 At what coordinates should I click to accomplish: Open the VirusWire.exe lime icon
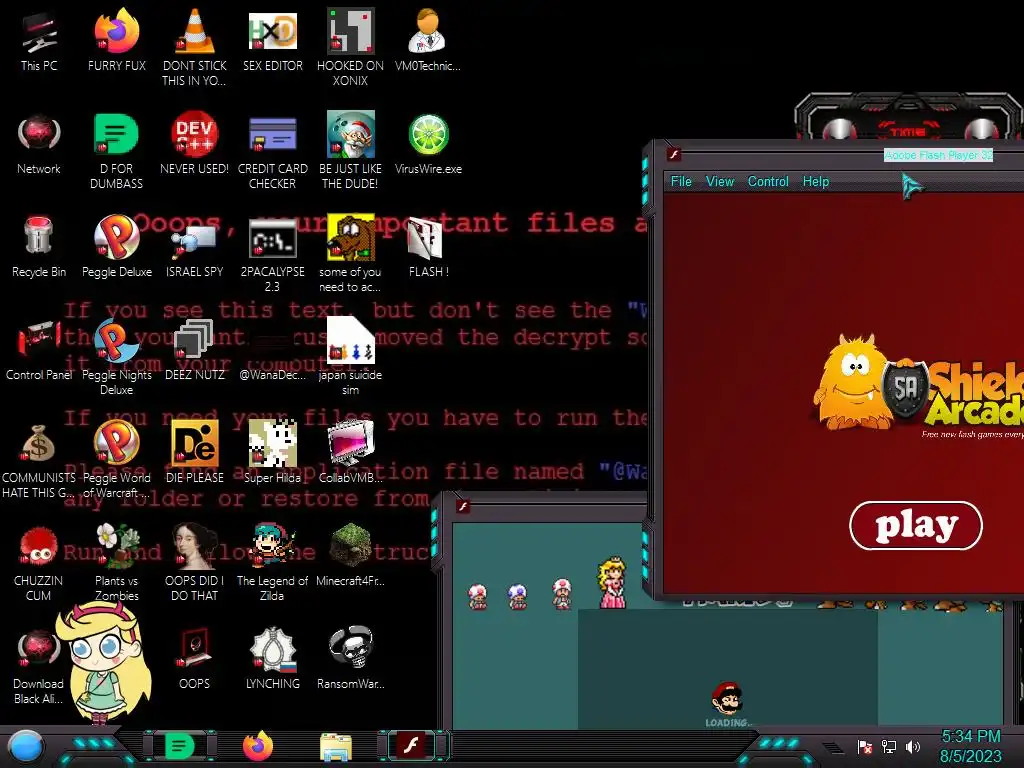point(428,135)
